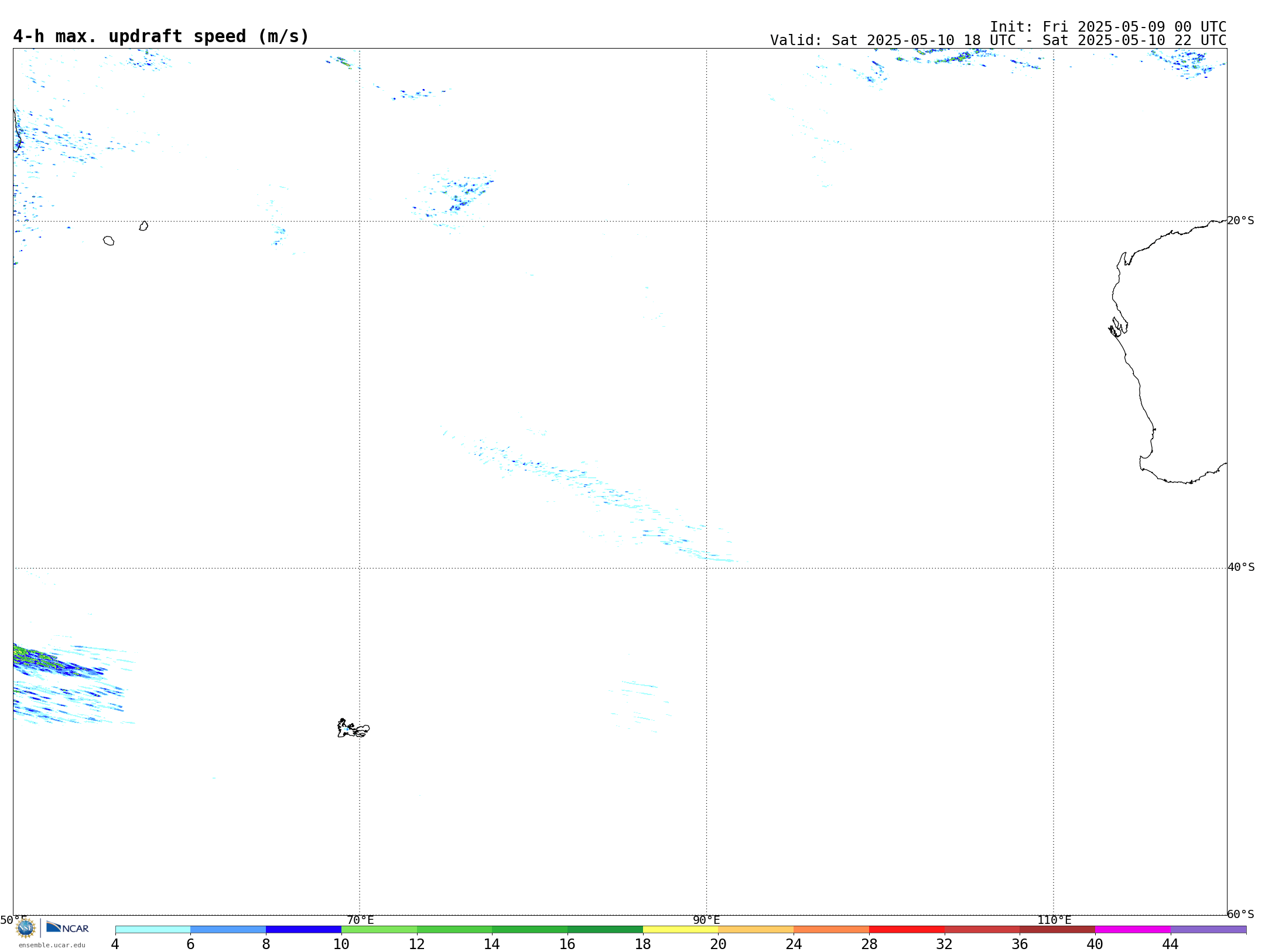Select the yellow 18-20 color swatch

(x=681, y=929)
